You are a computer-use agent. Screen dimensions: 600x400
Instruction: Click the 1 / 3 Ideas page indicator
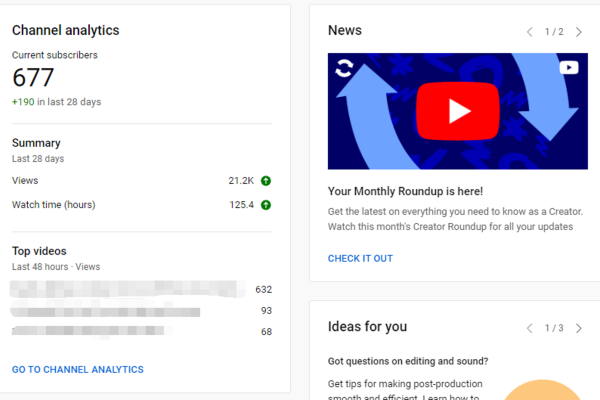coord(554,328)
